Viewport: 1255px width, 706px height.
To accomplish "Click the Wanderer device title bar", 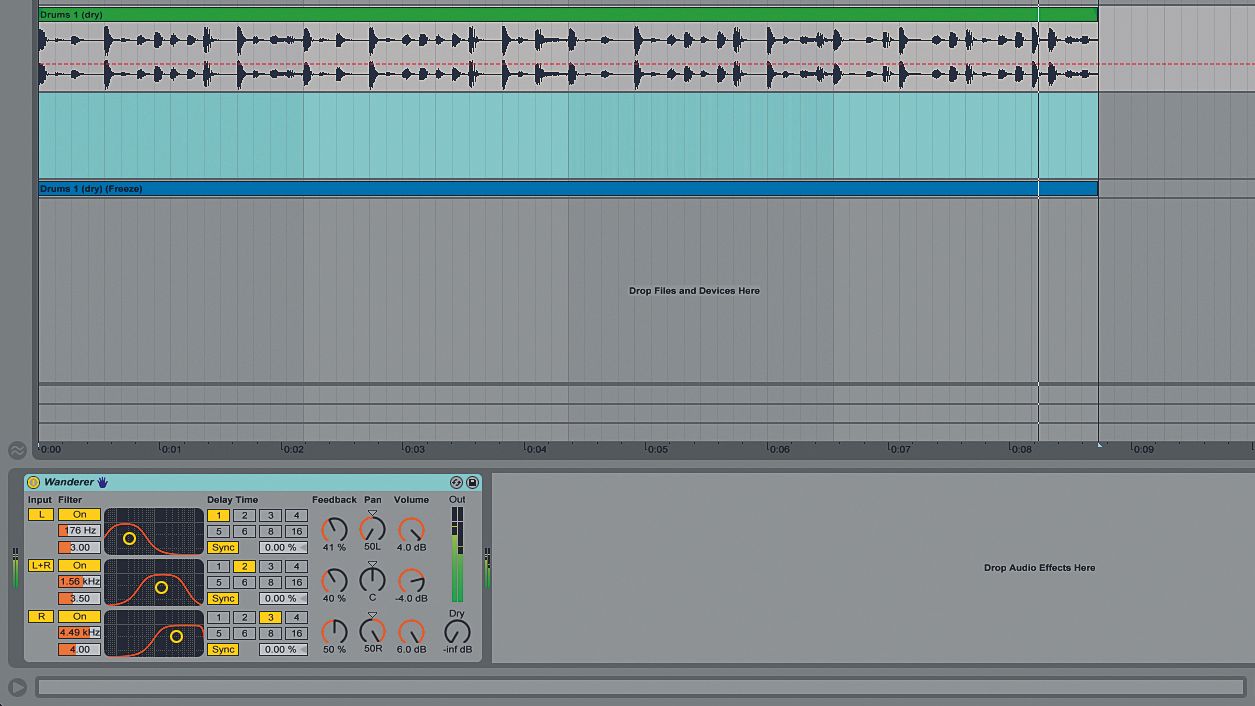I will 253,482.
